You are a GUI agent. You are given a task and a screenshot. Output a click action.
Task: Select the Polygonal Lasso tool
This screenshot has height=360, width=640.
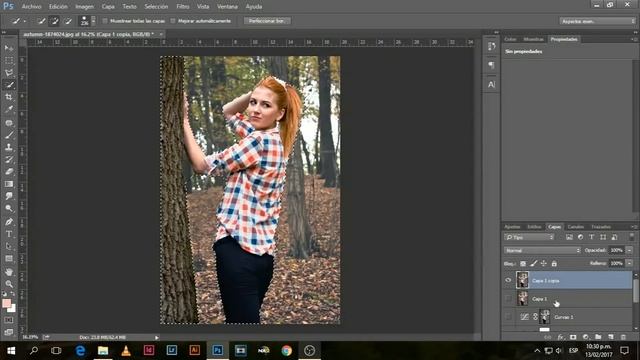coord(9,73)
